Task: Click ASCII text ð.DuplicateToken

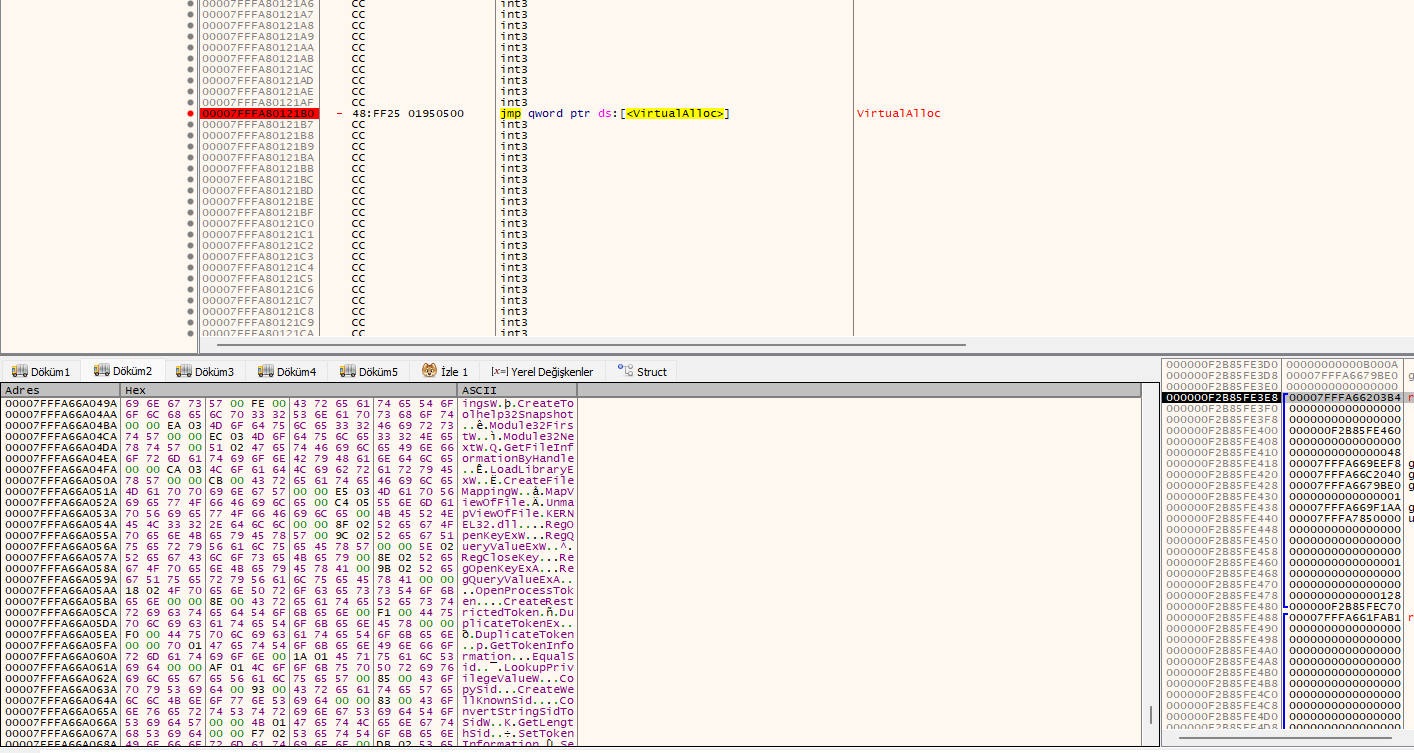Action: 518,634
